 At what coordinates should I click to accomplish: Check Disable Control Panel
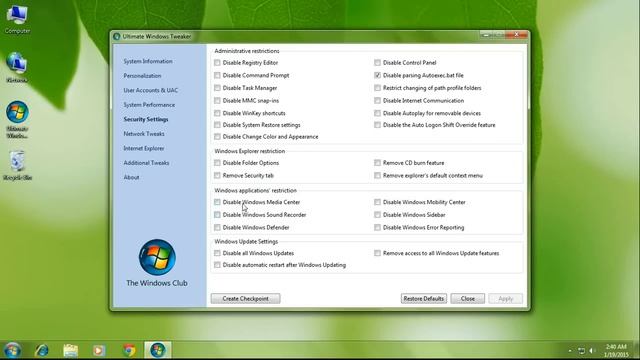[377, 62]
